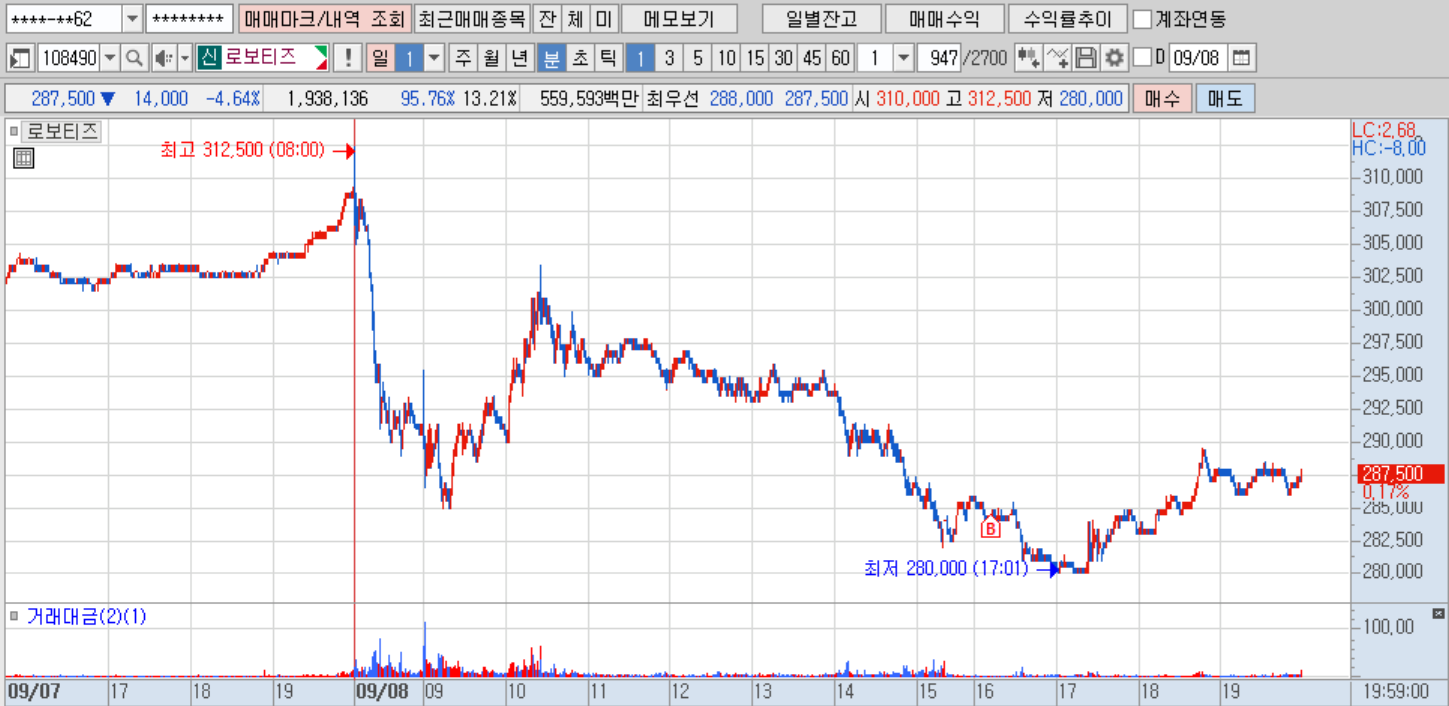Expand interval value dropdown after 60

click(904, 58)
